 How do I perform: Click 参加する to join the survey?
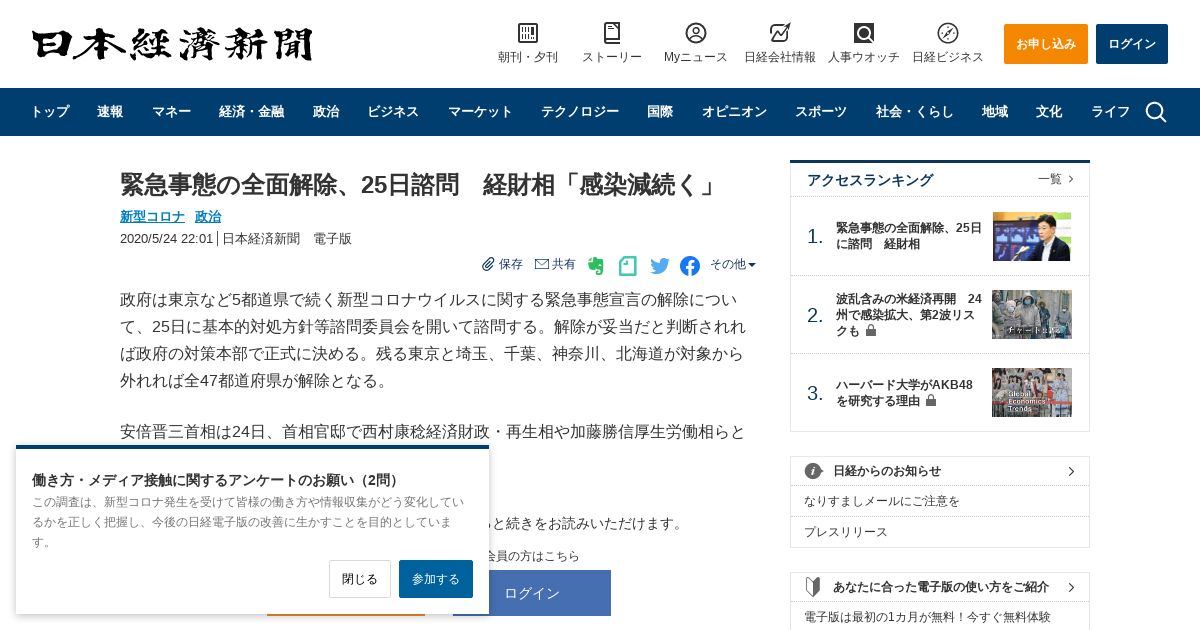pyautogui.click(x=436, y=579)
